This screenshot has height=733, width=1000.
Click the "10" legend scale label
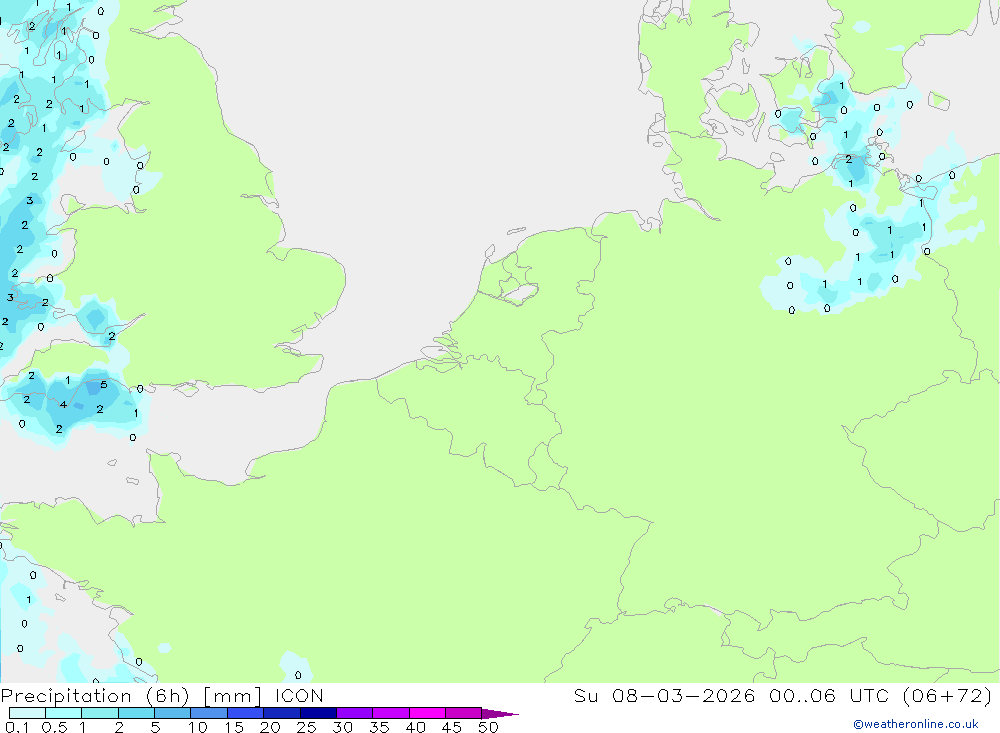pyautogui.click(x=198, y=727)
